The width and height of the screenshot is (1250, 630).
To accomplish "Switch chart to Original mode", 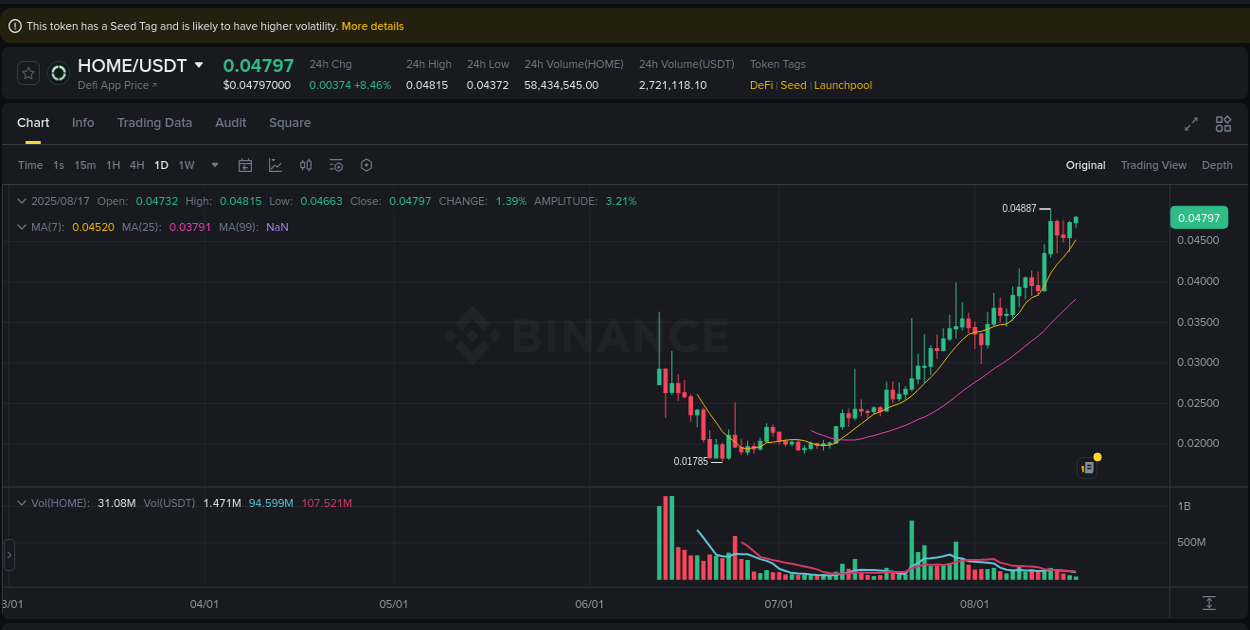I will 1085,164.
